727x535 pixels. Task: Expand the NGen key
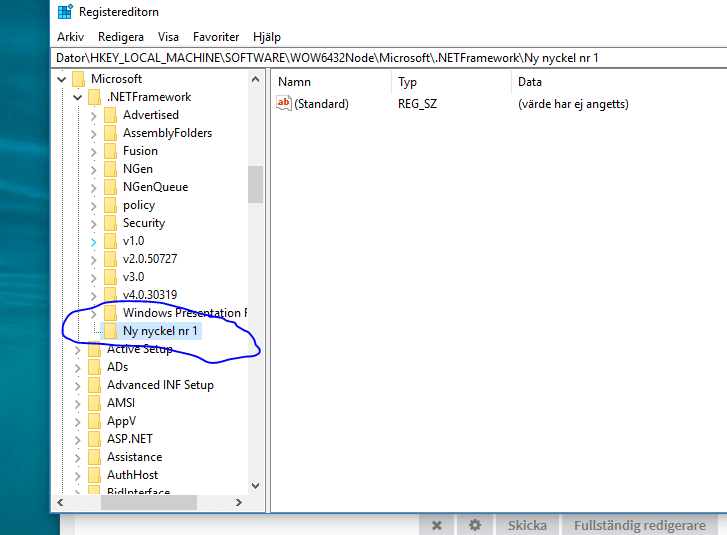93,170
